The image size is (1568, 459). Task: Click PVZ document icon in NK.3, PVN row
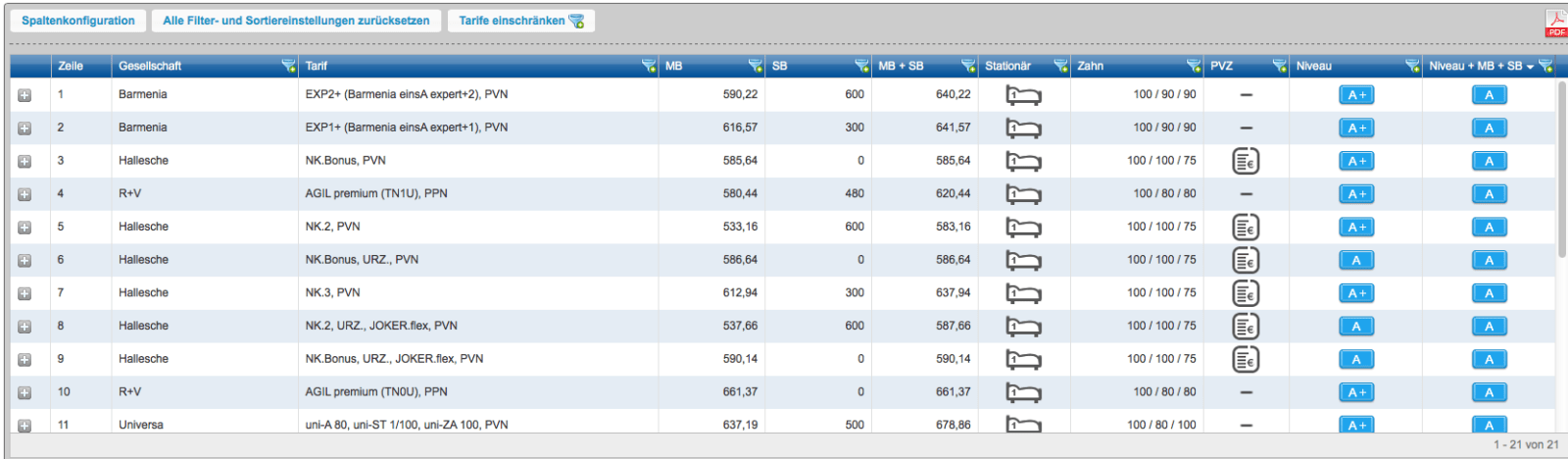[1246, 293]
